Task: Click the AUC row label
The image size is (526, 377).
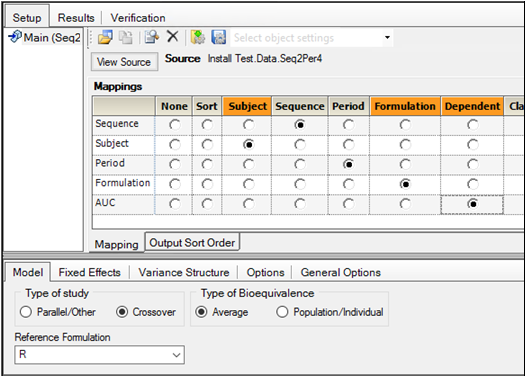Action: point(105,203)
